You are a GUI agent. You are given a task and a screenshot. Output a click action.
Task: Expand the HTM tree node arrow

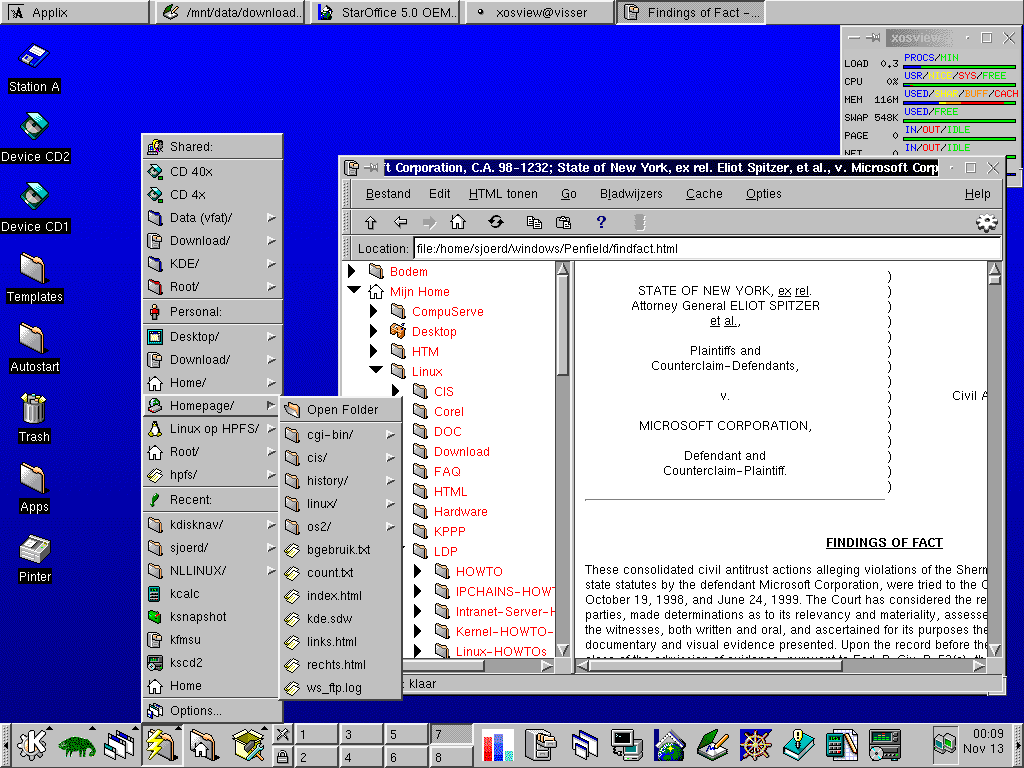point(374,351)
